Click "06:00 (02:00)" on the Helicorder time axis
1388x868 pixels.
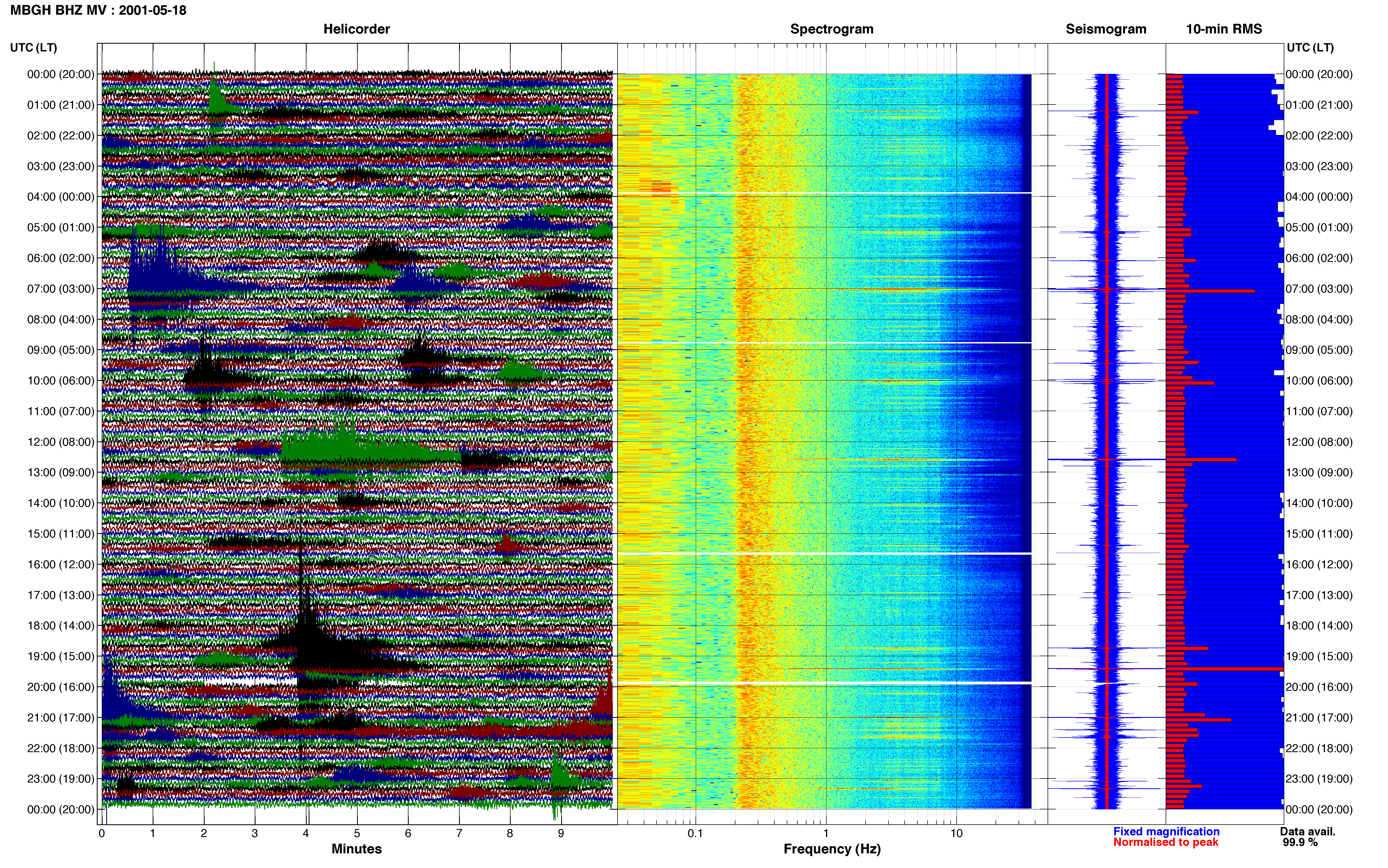coord(61,258)
